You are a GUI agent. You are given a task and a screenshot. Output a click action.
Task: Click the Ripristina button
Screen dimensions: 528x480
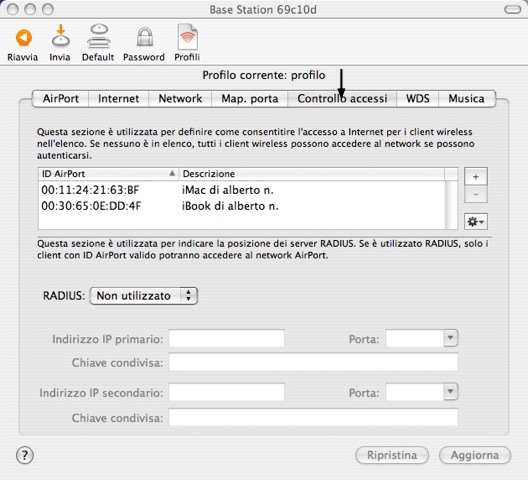(392, 455)
